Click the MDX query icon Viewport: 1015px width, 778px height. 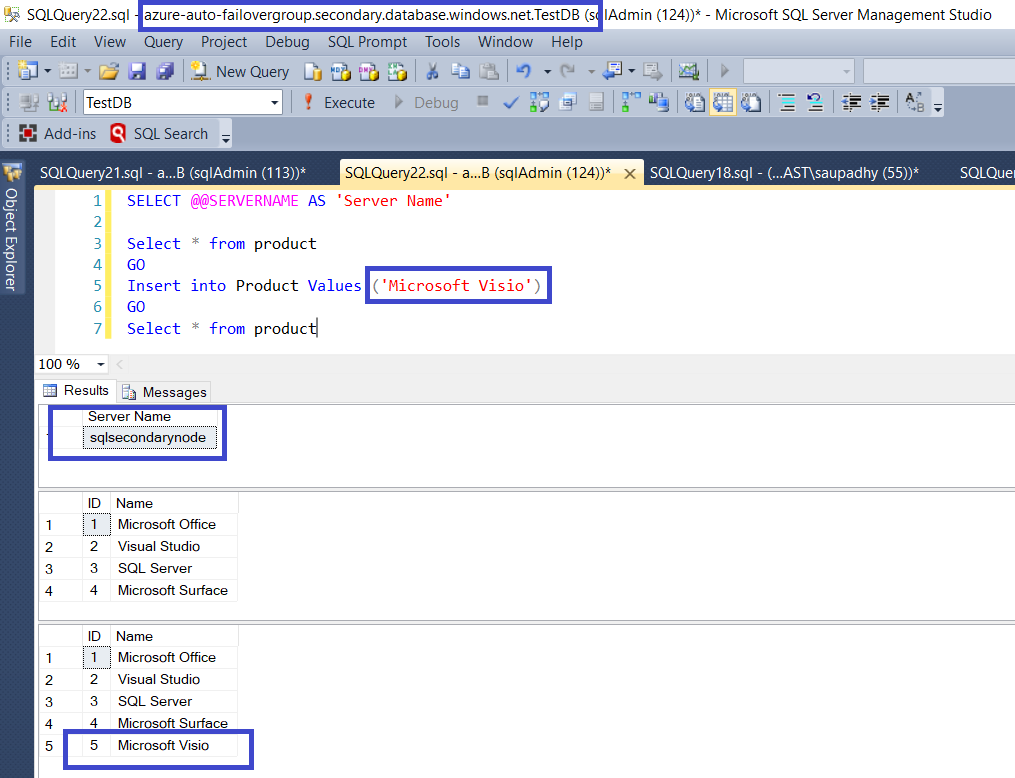[340, 71]
